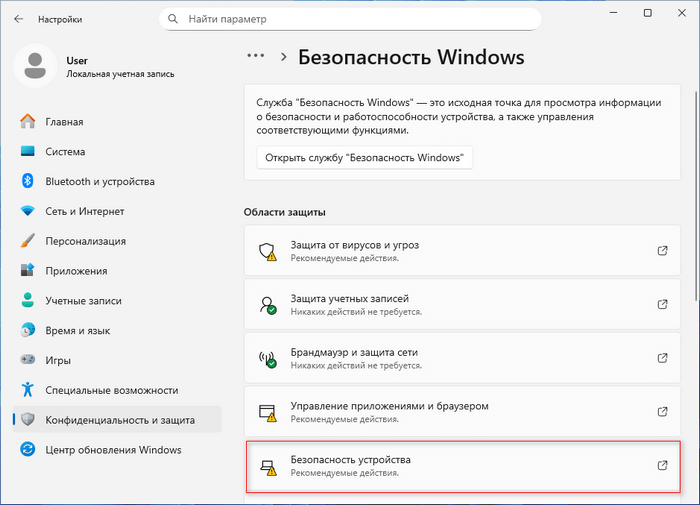Go to Время и язык
This screenshot has width=700, height=505.
(x=78, y=331)
